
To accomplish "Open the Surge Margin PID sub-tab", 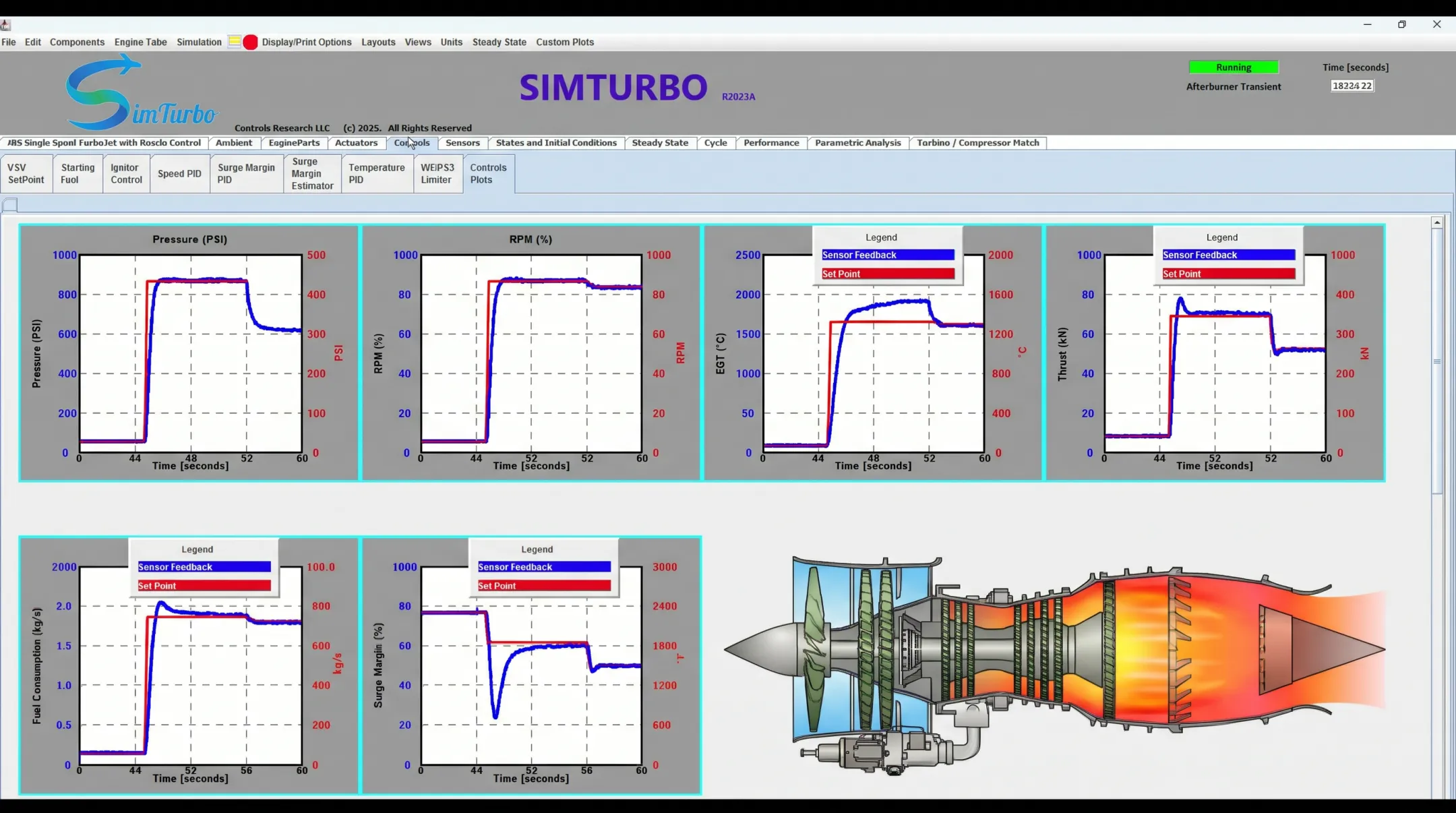I will click(246, 174).
